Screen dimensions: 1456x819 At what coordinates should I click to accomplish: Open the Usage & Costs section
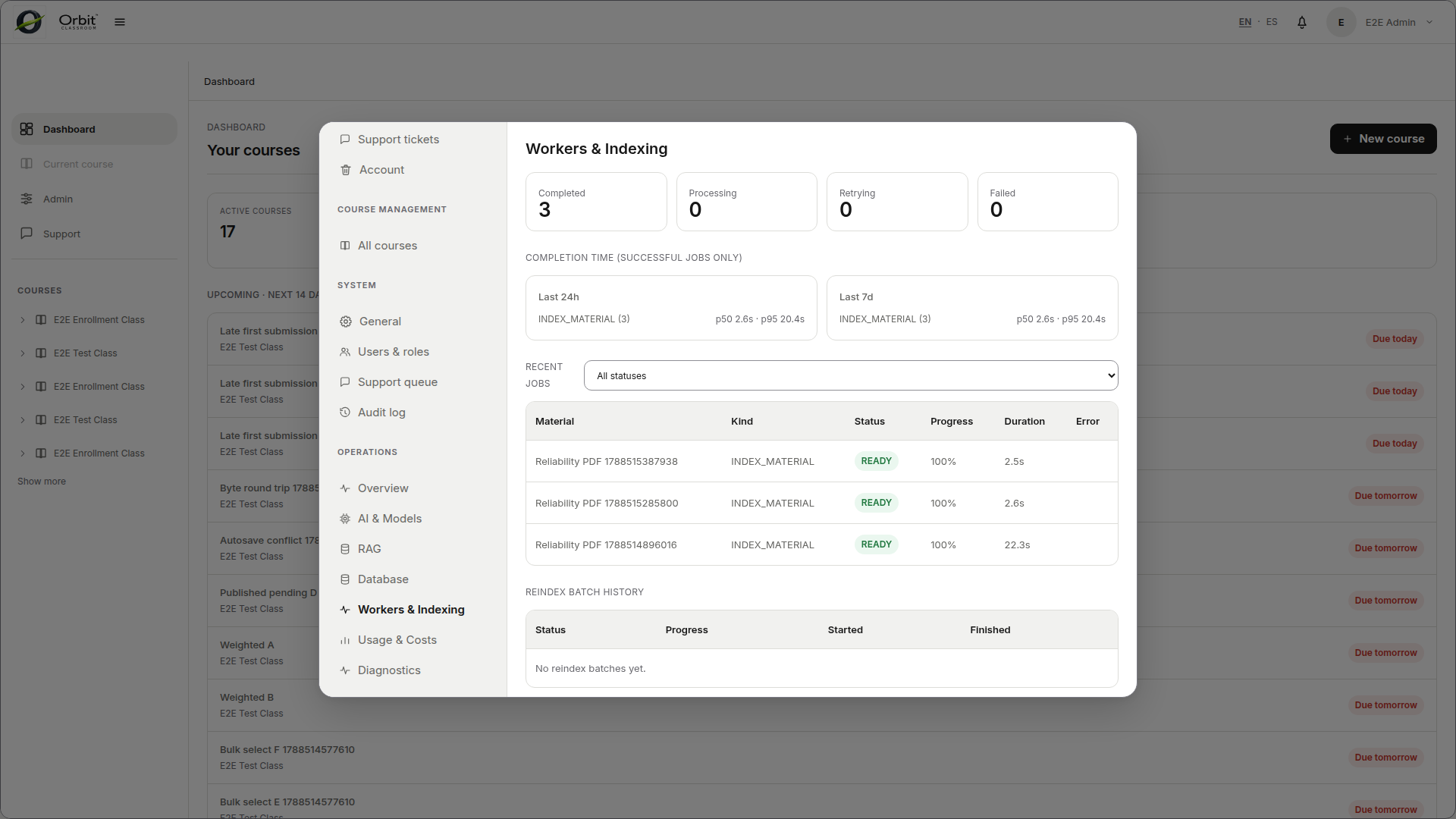click(397, 640)
